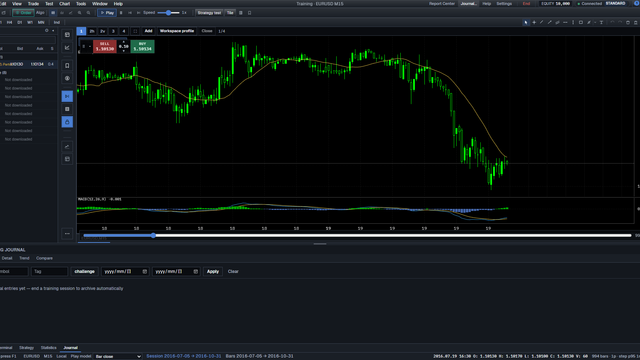The image size is (640, 360).
Task: Select the 2h split layout
Action: click(x=92, y=31)
